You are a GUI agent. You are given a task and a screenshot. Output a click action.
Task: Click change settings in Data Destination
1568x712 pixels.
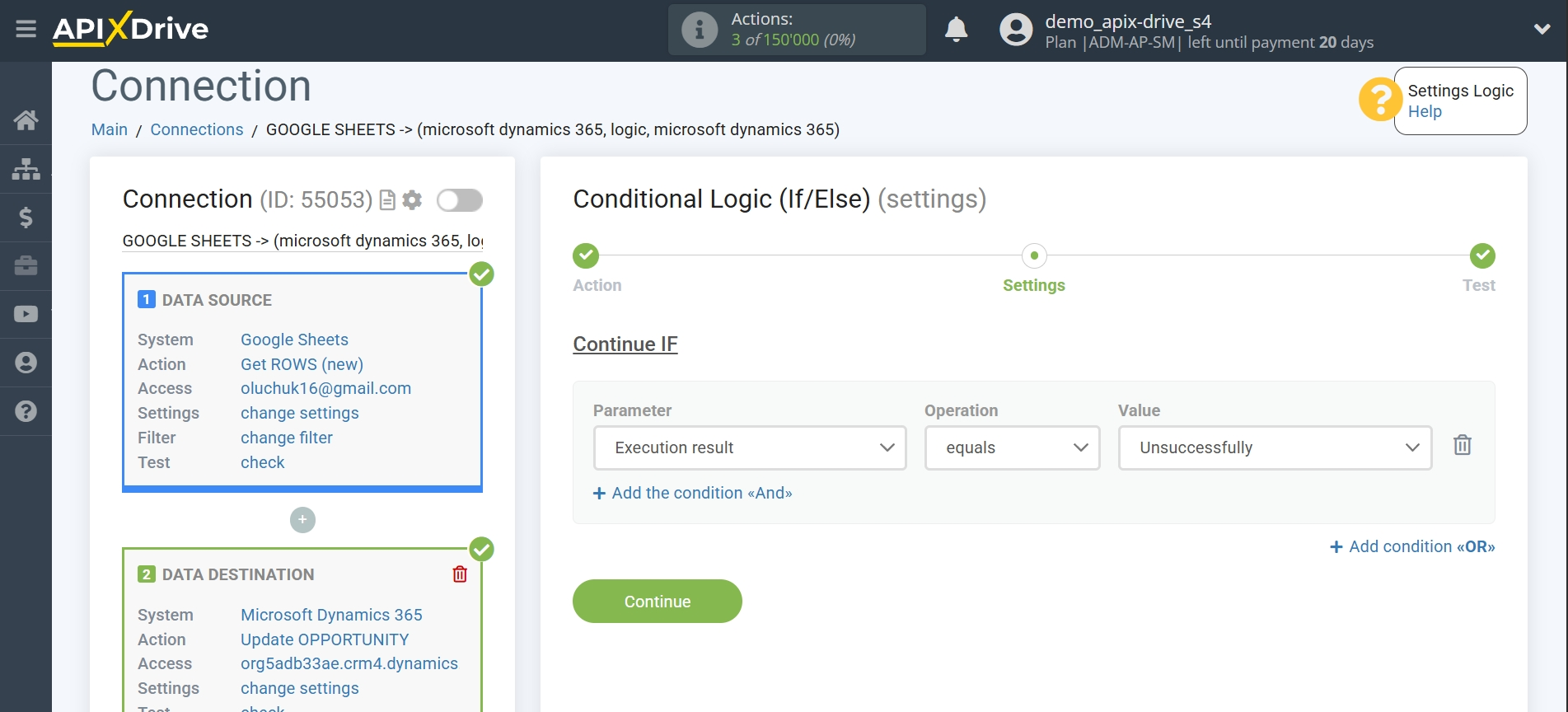pyautogui.click(x=300, y=688)
